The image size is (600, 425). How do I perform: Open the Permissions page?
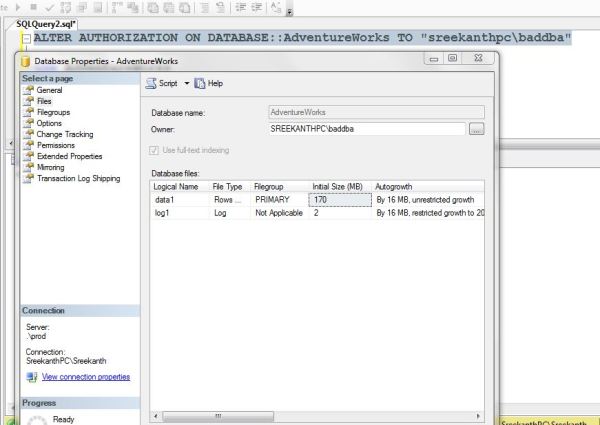click(56, 145)
